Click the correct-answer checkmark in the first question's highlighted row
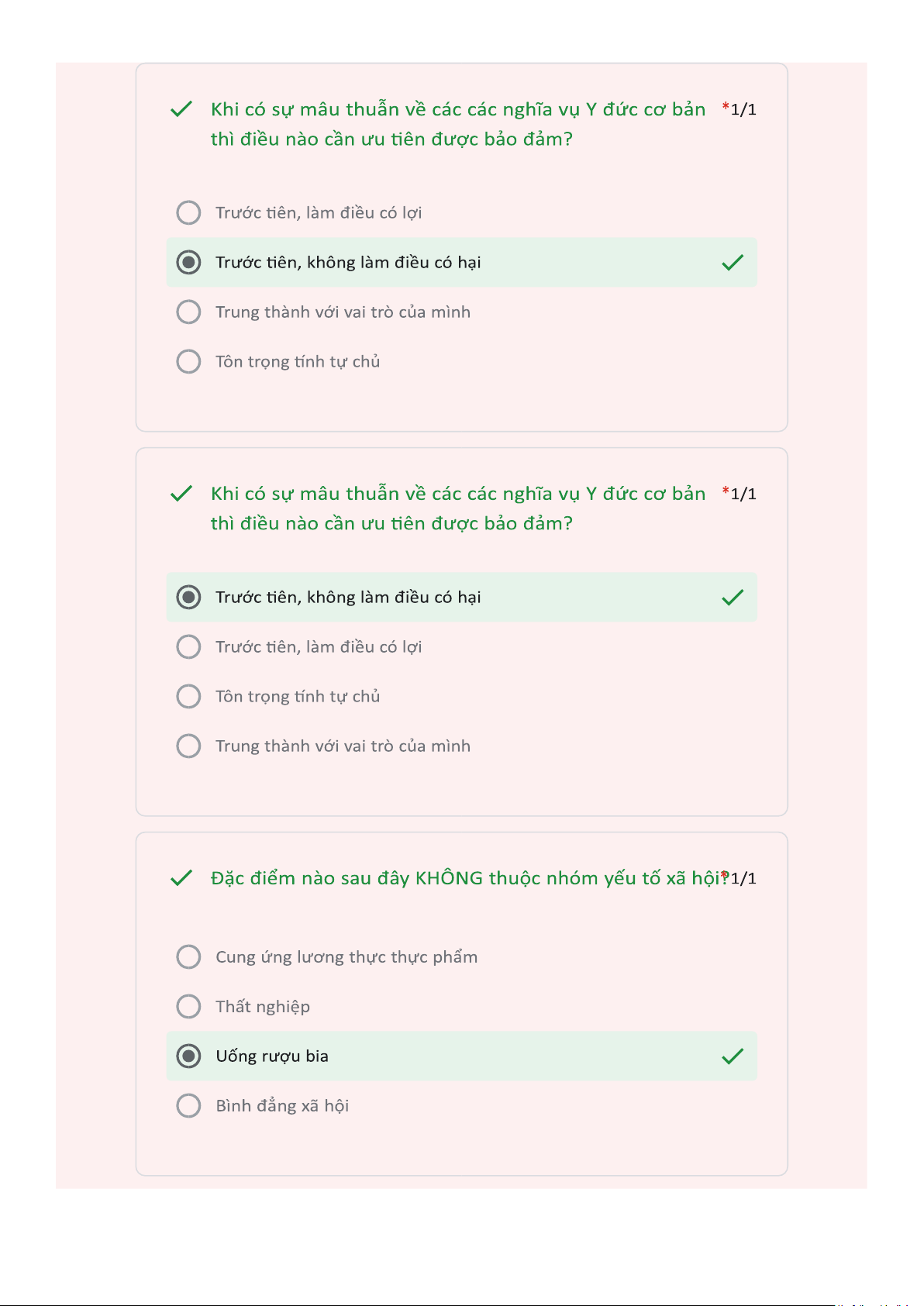 [733, 263]
